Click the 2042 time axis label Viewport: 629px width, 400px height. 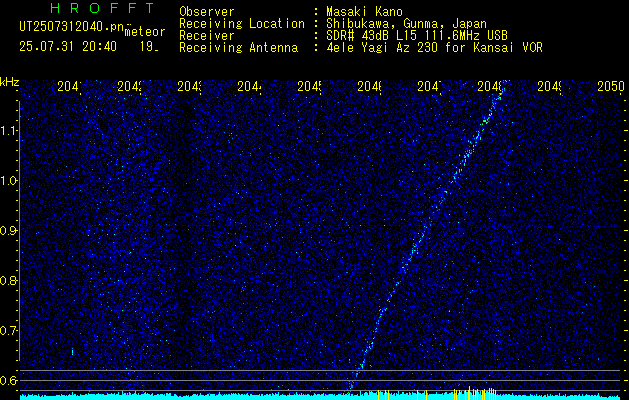(129, 86)
